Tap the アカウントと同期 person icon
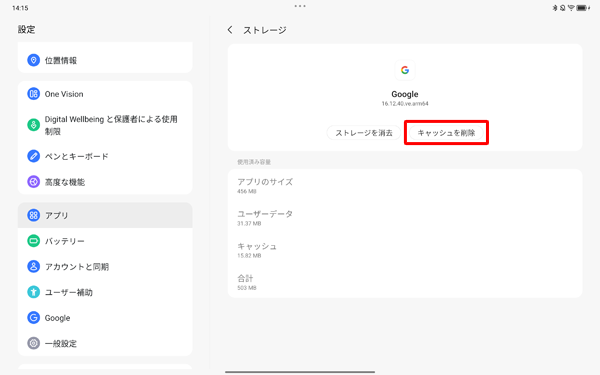The image size is (600, 375). pyautogui.click(x=33, y=267)
